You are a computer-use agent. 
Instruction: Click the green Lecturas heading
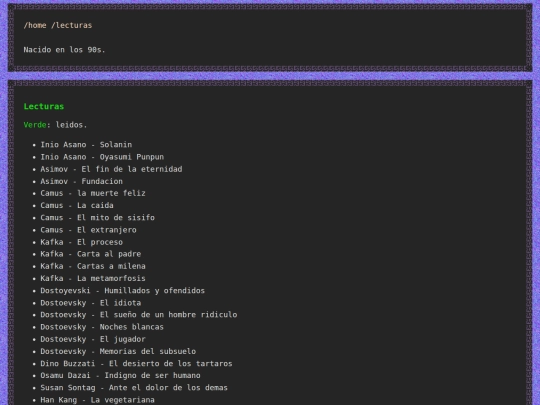coord(44,106)
